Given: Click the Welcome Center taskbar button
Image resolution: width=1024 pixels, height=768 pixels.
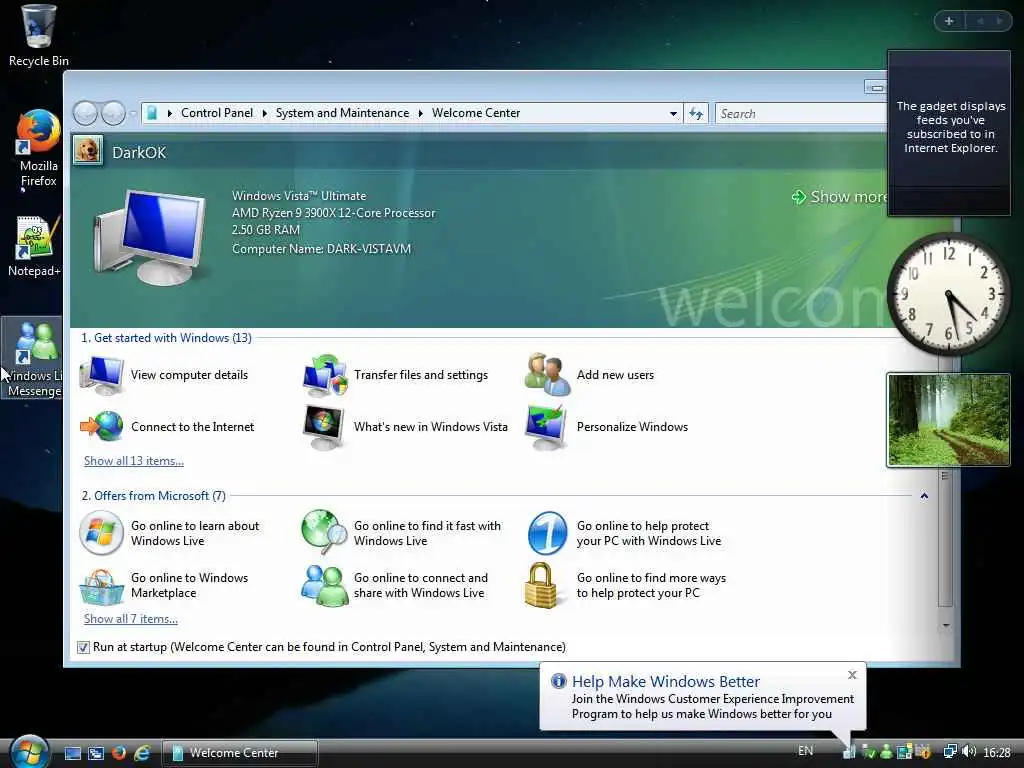Looking at the screenshot, I should [240, 753].
